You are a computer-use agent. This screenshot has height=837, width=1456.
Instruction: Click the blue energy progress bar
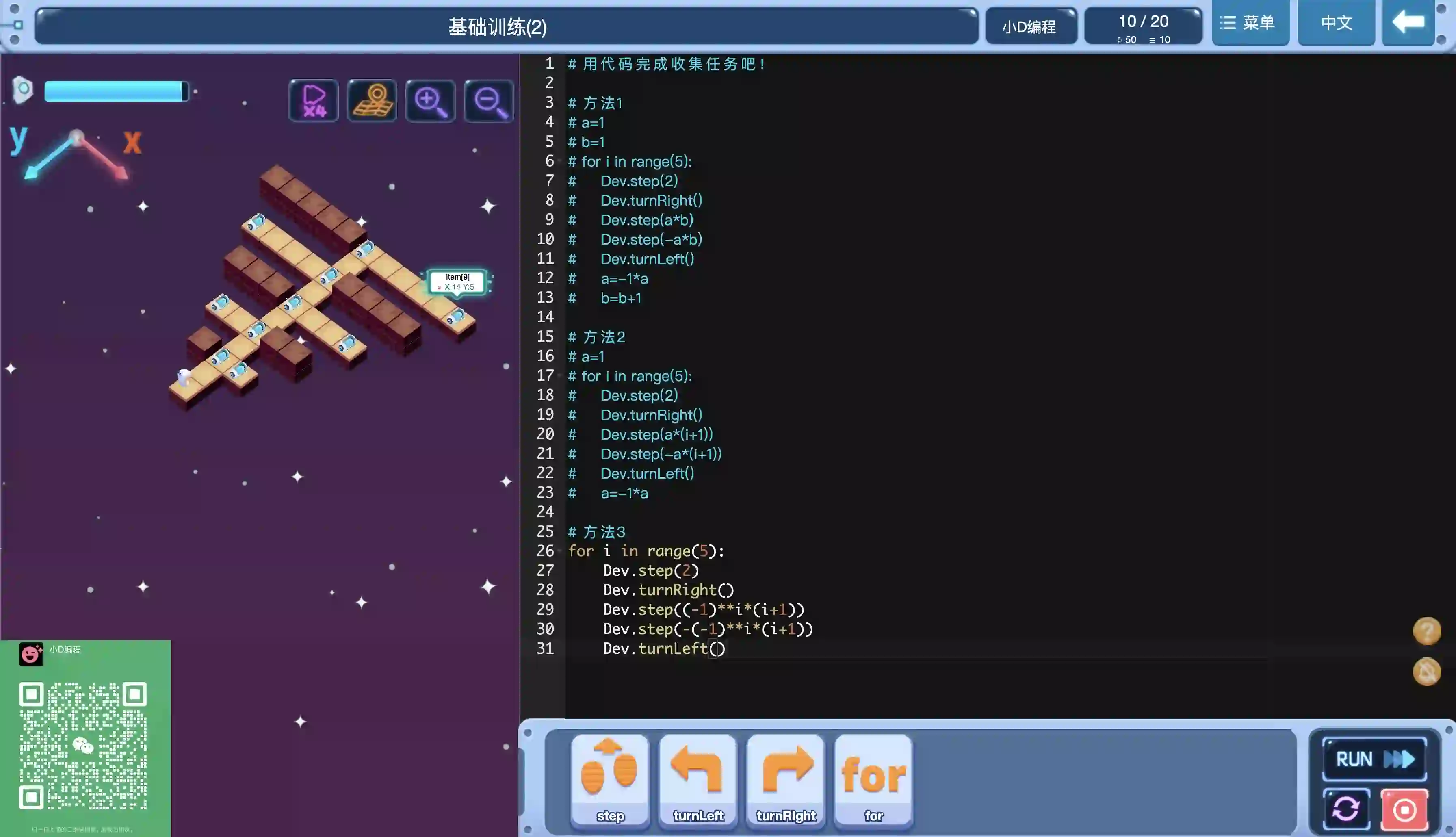[x=116, y=91]
